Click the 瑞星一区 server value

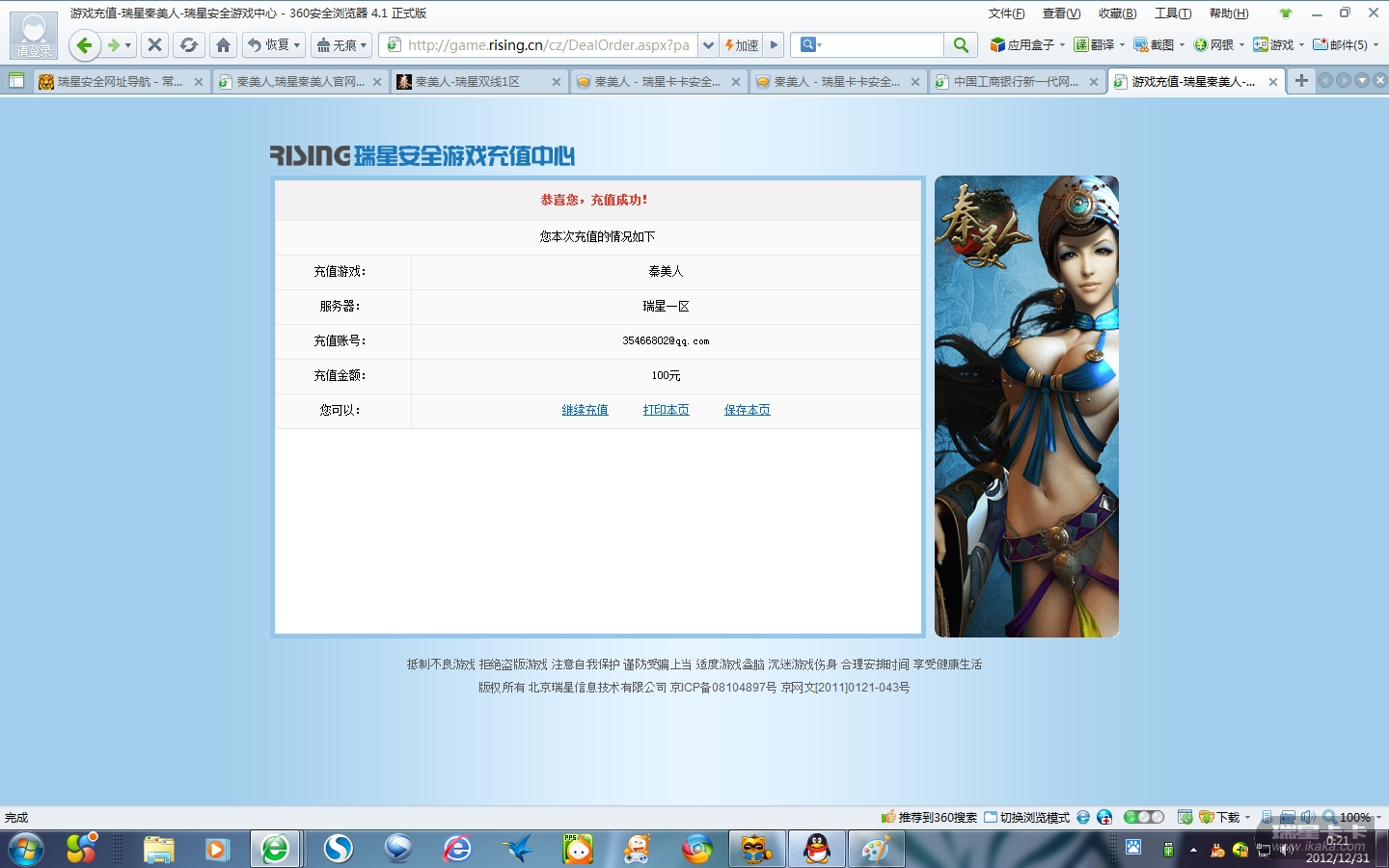[666, 307]
